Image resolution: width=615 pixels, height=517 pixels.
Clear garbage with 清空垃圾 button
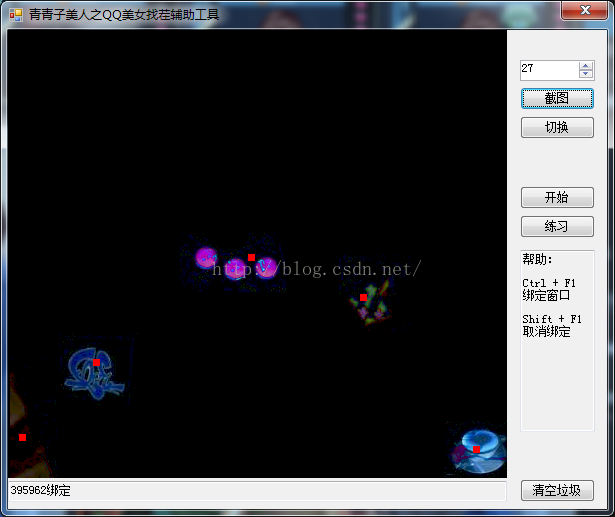coord(557,490)
